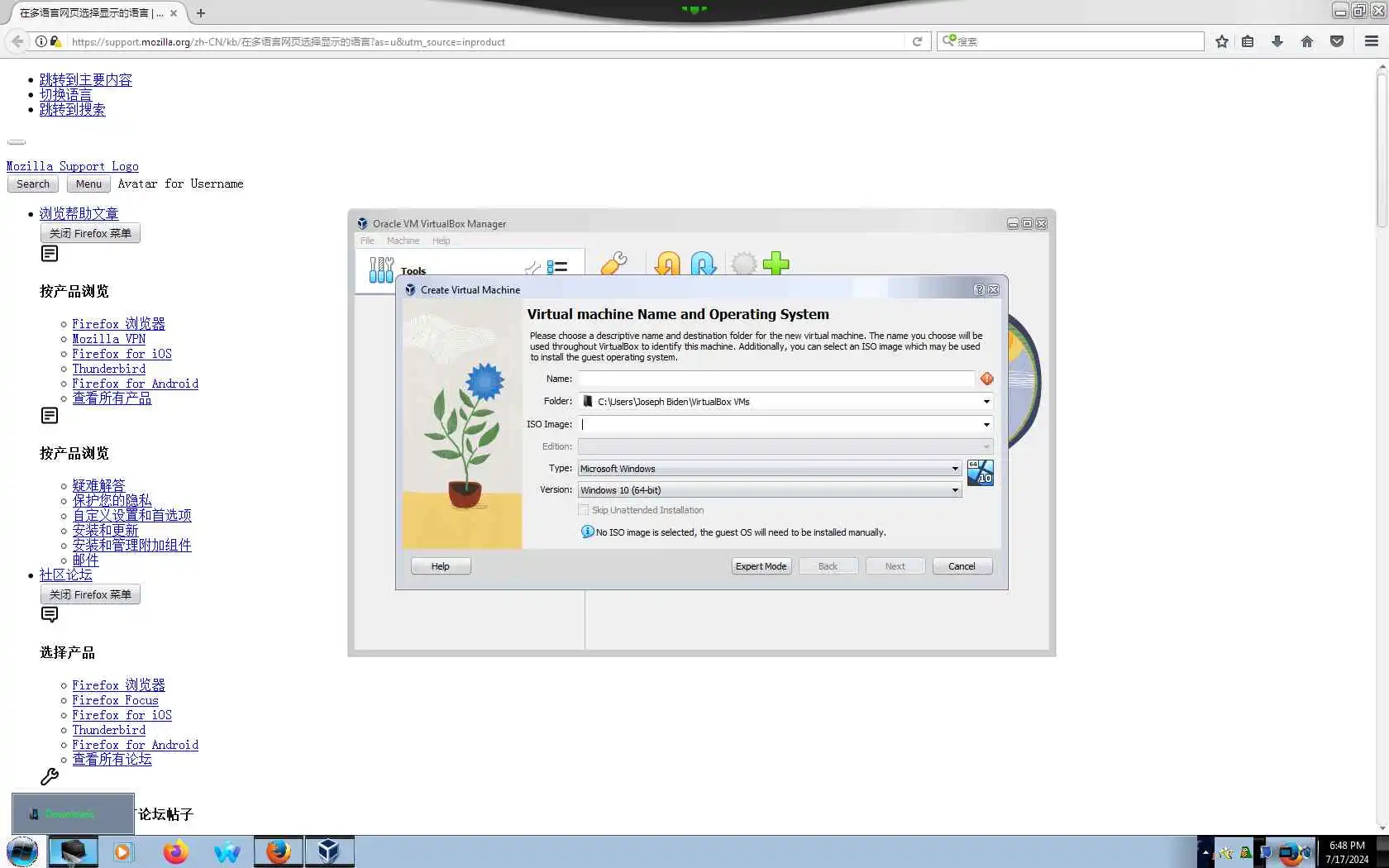
Task: Open Firefox hamburger menu
Action: (1372, 41)
